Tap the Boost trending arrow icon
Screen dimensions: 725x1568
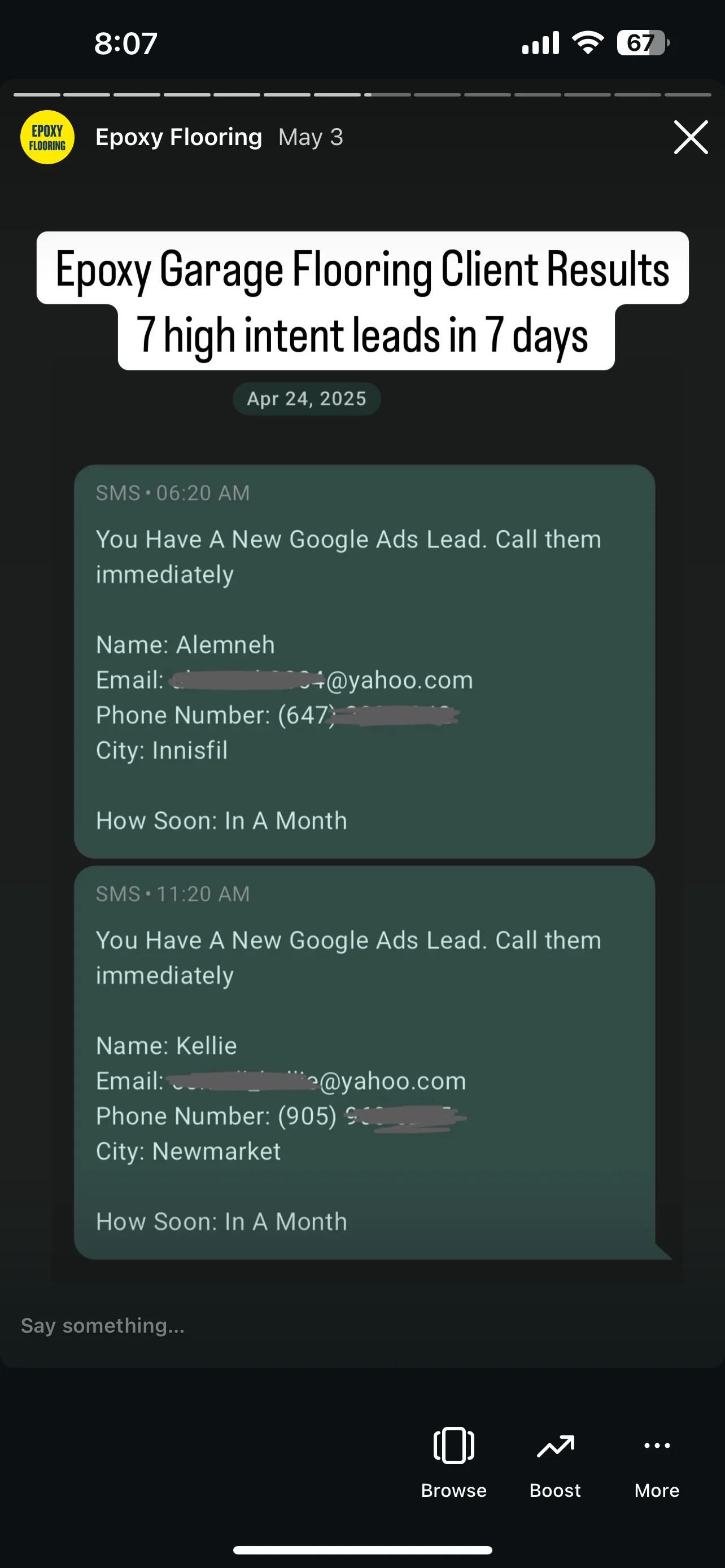[x=555, y=1446]
